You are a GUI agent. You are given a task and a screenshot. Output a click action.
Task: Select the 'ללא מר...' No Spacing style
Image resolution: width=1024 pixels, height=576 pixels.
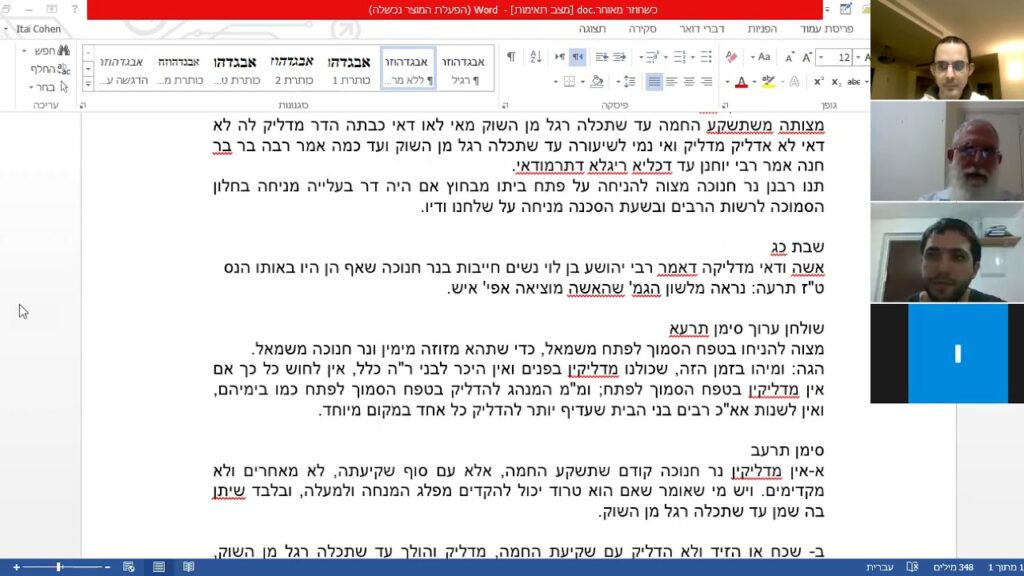[x=408, y=69]
